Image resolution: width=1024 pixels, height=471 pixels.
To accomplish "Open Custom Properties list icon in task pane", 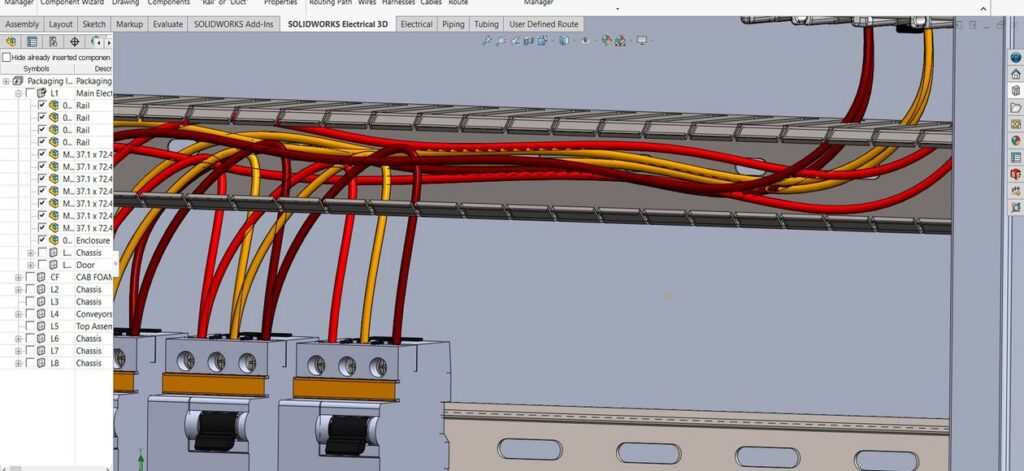I will (x=1016, y=157).
